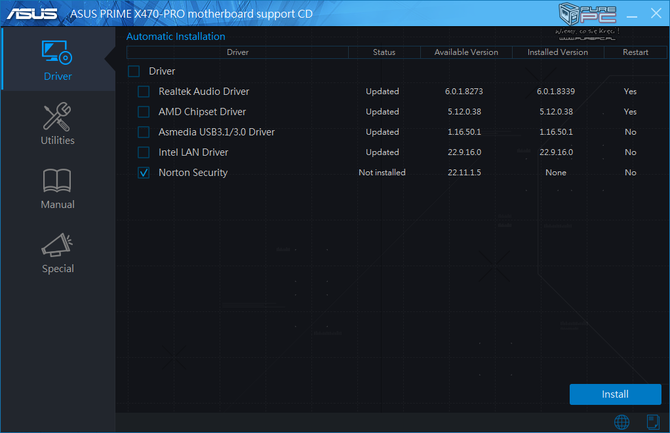Click the Install button
This screenshot has height=433, width=670.
(615, 394)
